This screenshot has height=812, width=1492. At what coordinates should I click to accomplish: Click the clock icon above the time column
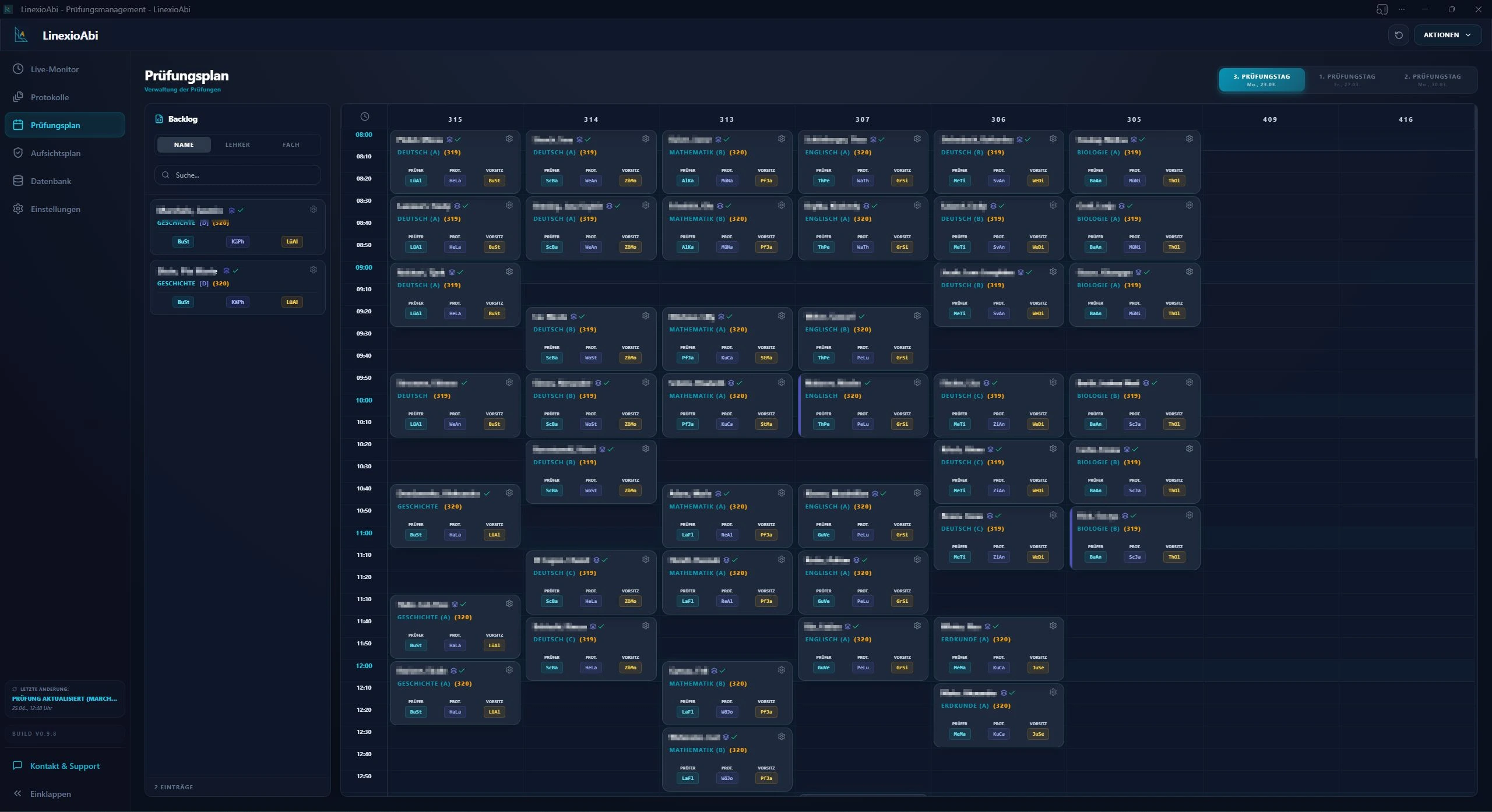tap(364, 116)
